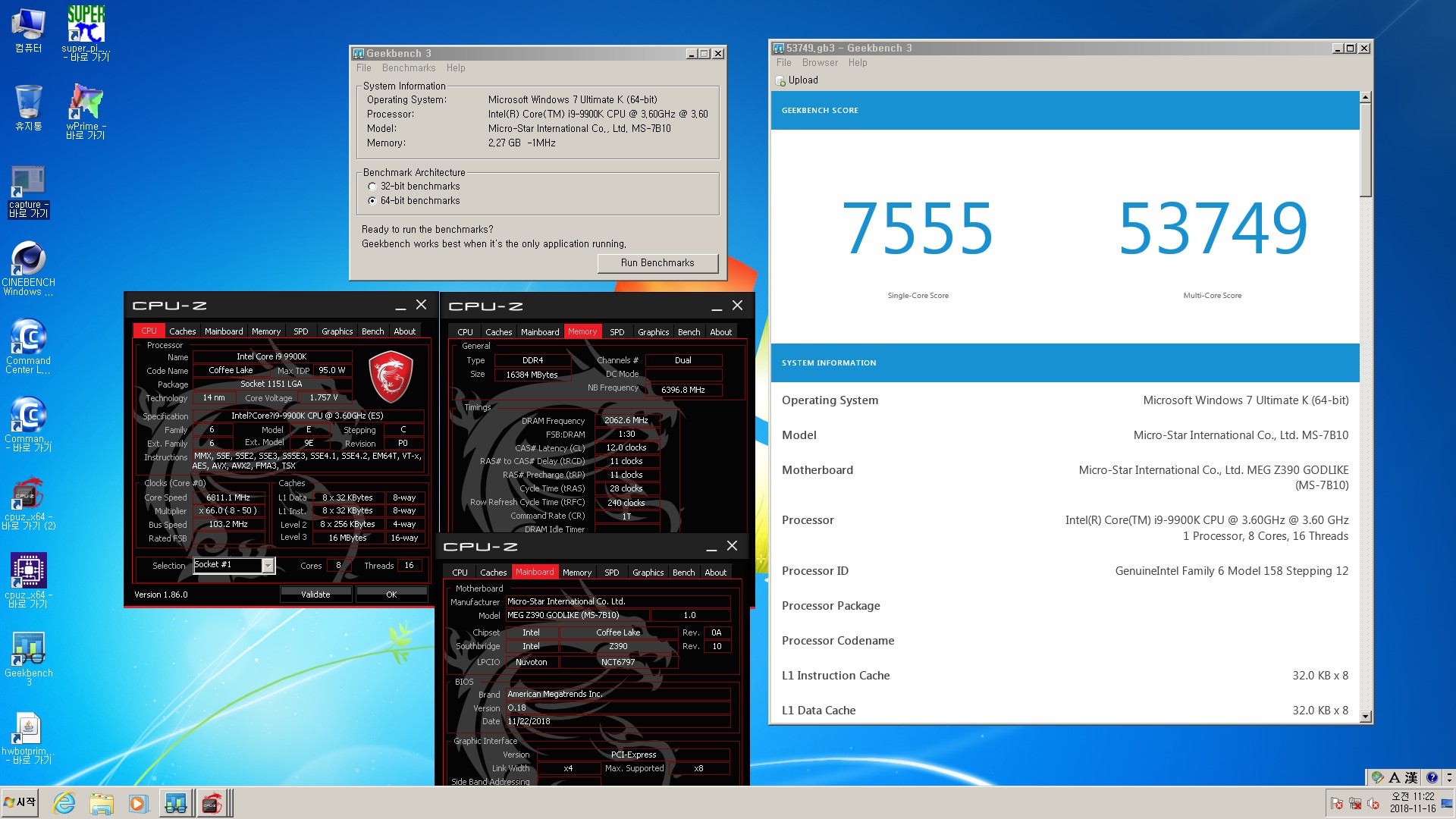Open the capture shortcut icon on the desktop
This screenshot has width=1456, height=819.
coord(28,193)
